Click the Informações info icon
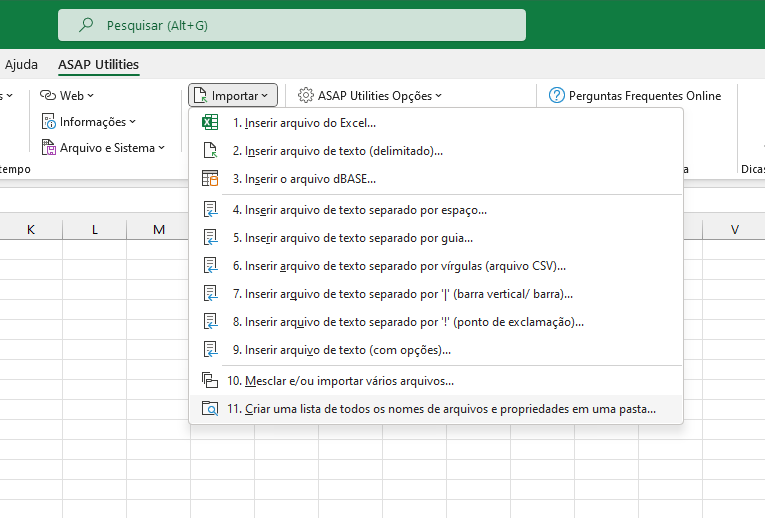 (x=48, y=121)
